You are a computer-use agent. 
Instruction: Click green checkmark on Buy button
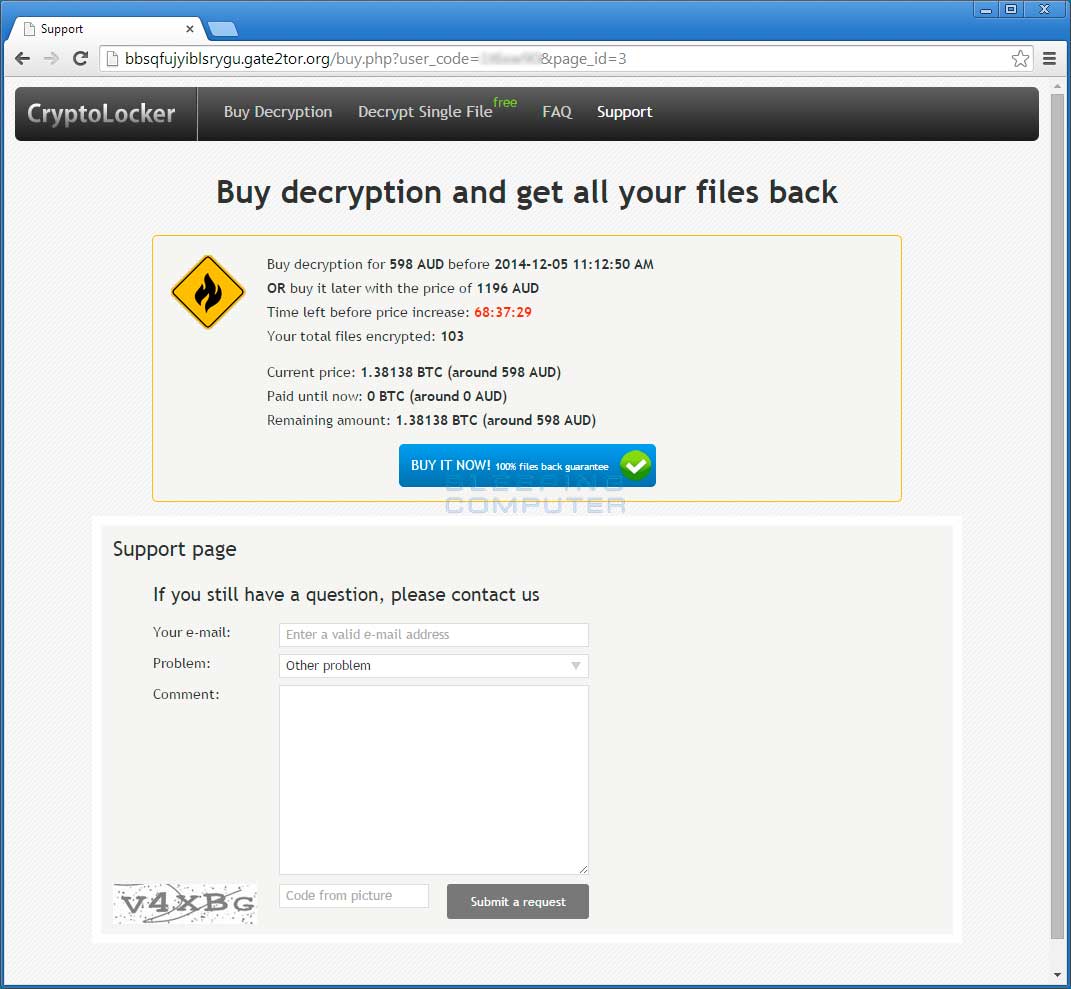tap(635, 466)
